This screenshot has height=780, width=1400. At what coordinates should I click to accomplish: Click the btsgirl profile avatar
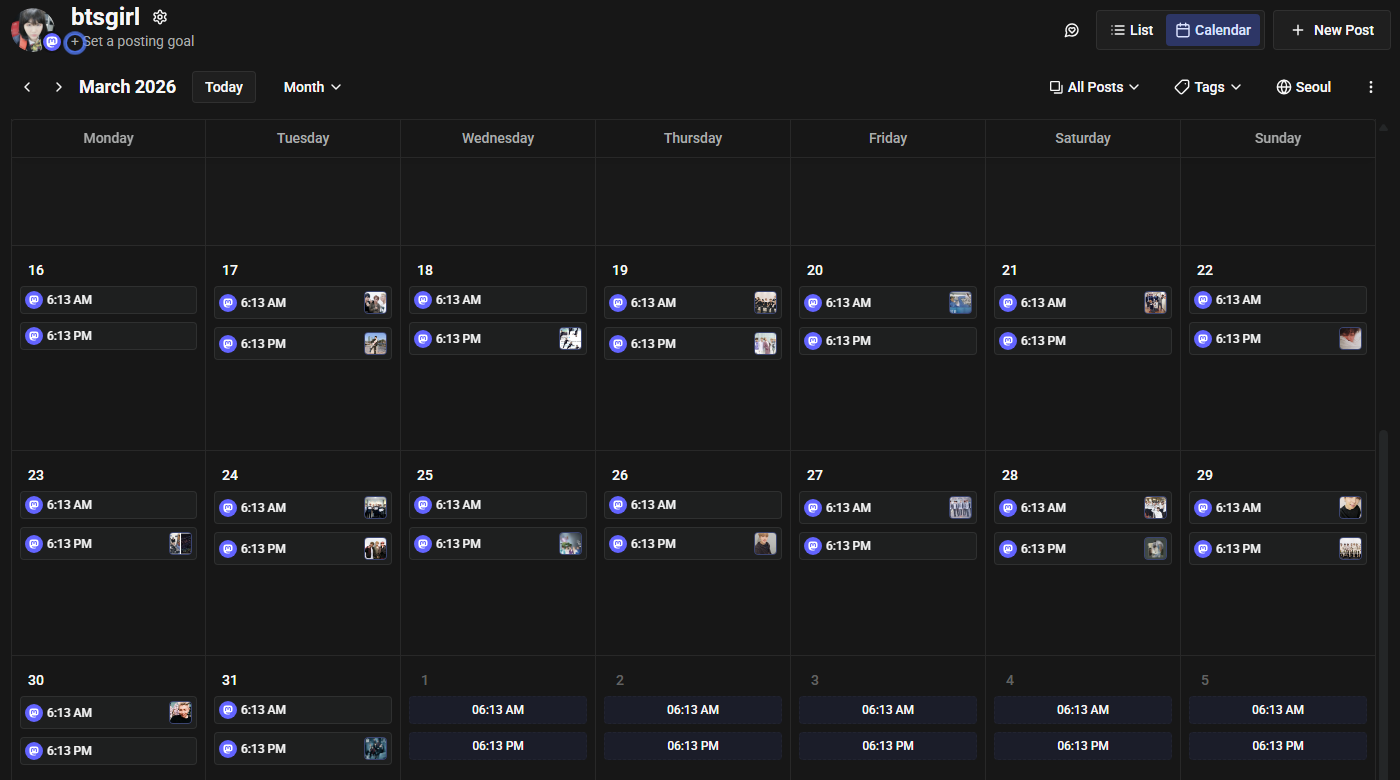tap(31, 27)
